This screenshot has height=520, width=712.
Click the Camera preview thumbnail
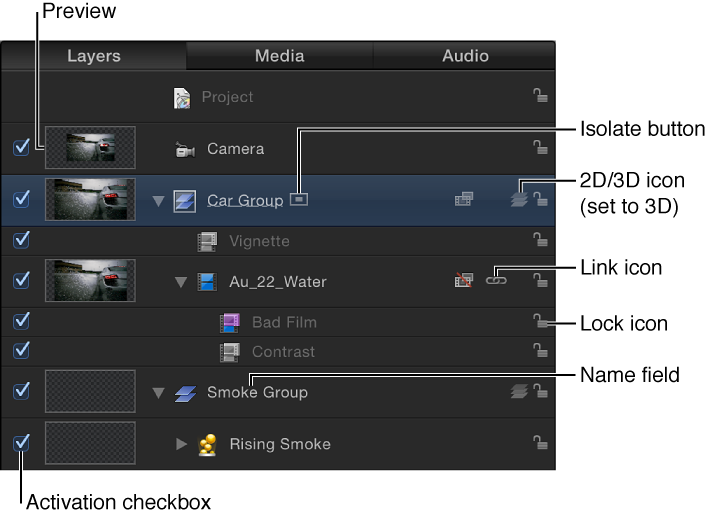pyautogui.click(x=90, y=148)
